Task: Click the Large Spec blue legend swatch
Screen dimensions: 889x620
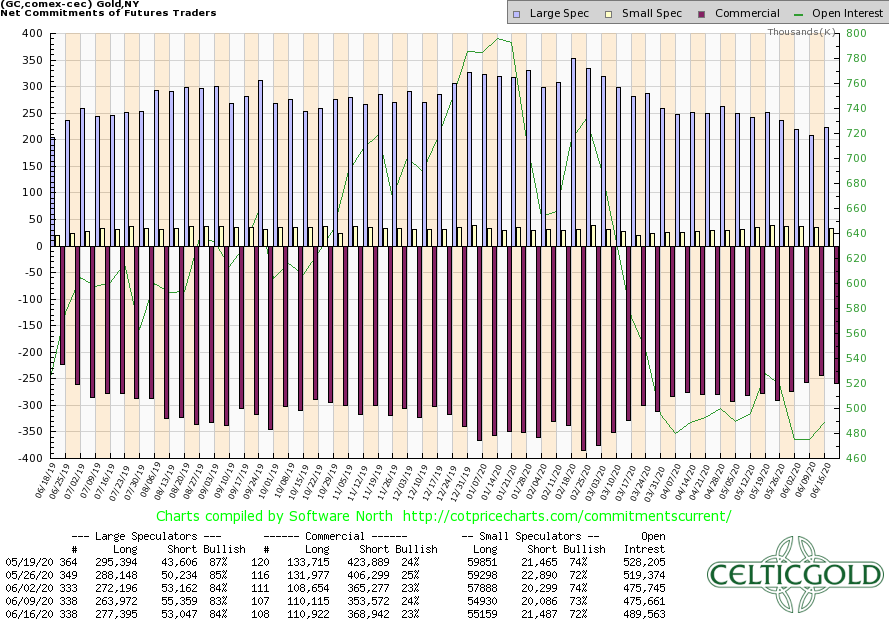Action: [515, 13]
